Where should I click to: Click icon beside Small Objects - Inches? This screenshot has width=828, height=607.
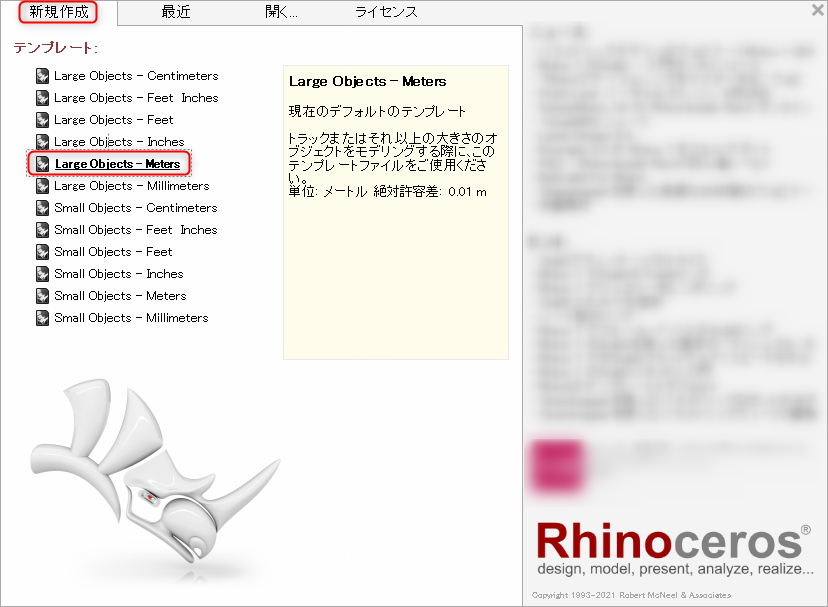pyautogui.click(x=43, y=274)
